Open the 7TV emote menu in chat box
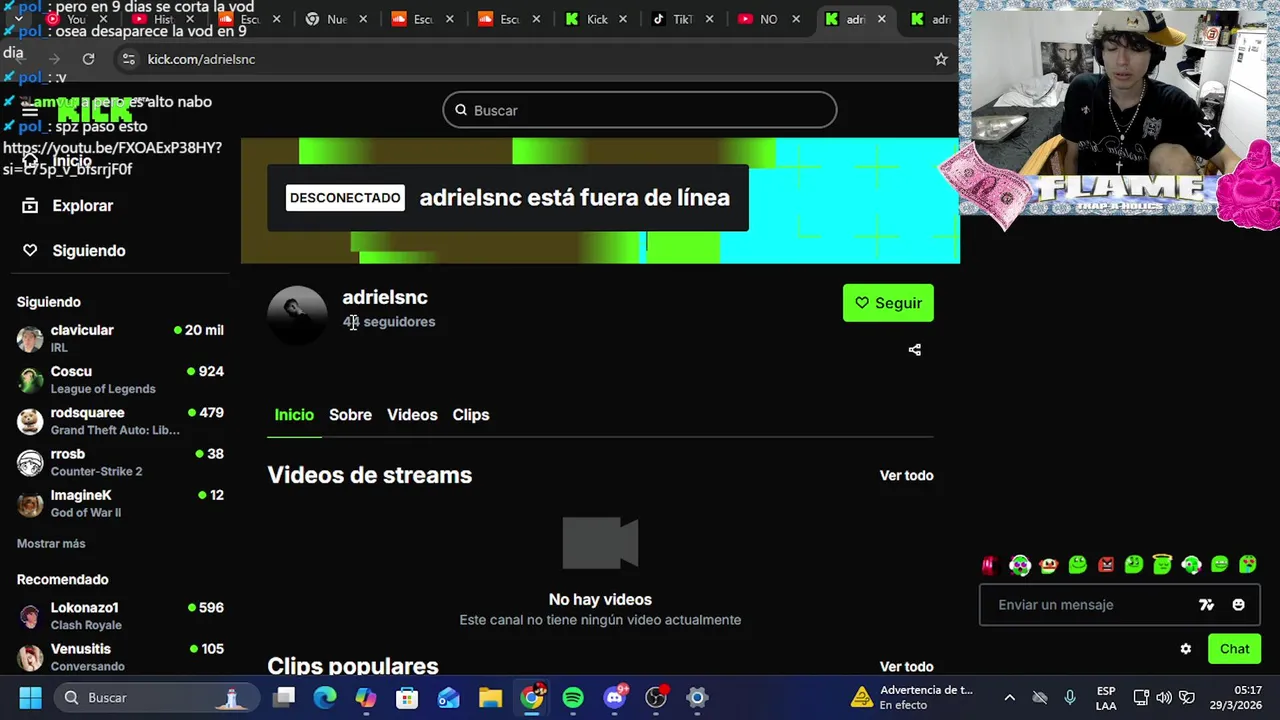This screenshot has height=720, width=1280. coord(1207,605)
